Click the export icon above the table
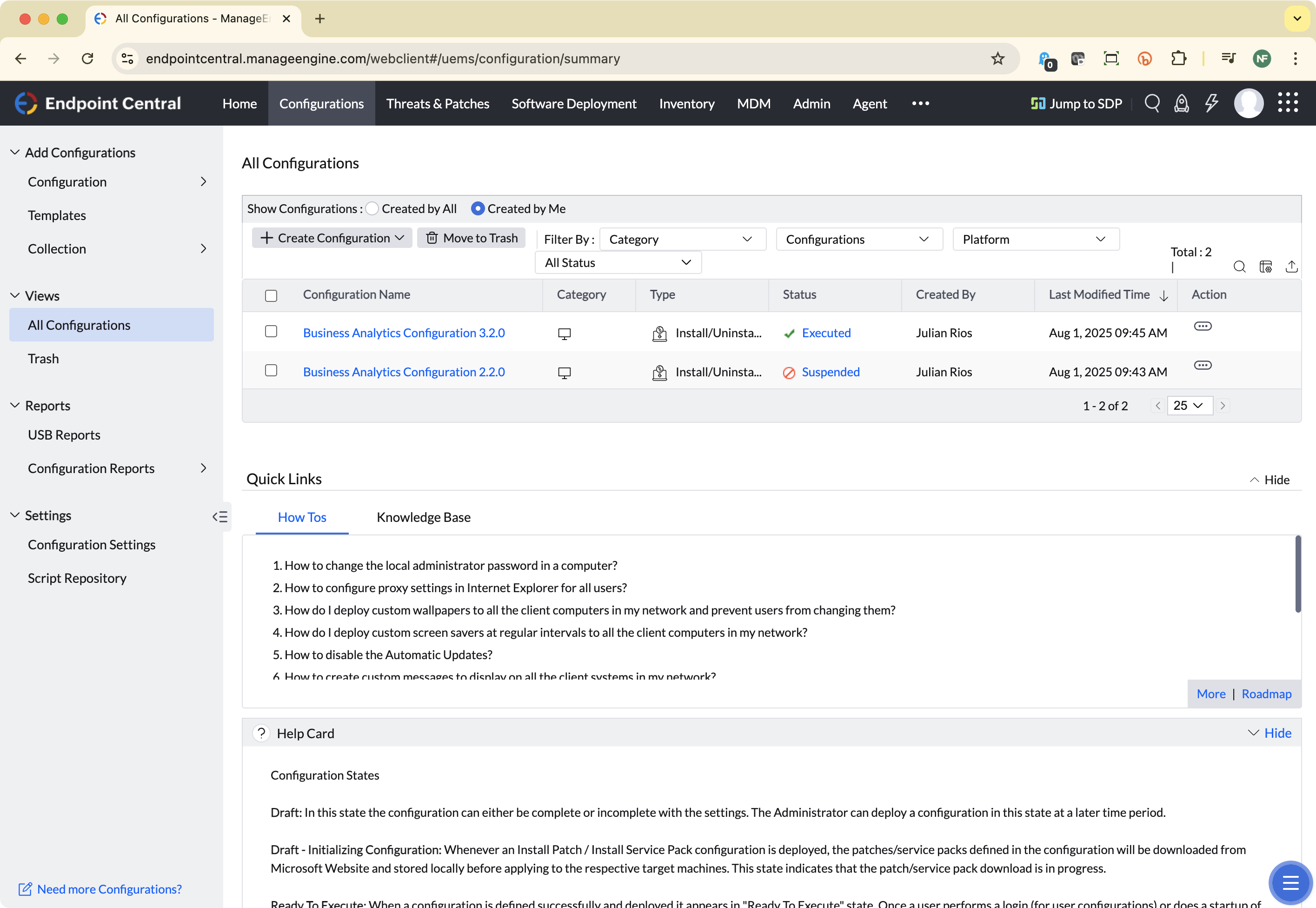 (x=1291, y=266)
